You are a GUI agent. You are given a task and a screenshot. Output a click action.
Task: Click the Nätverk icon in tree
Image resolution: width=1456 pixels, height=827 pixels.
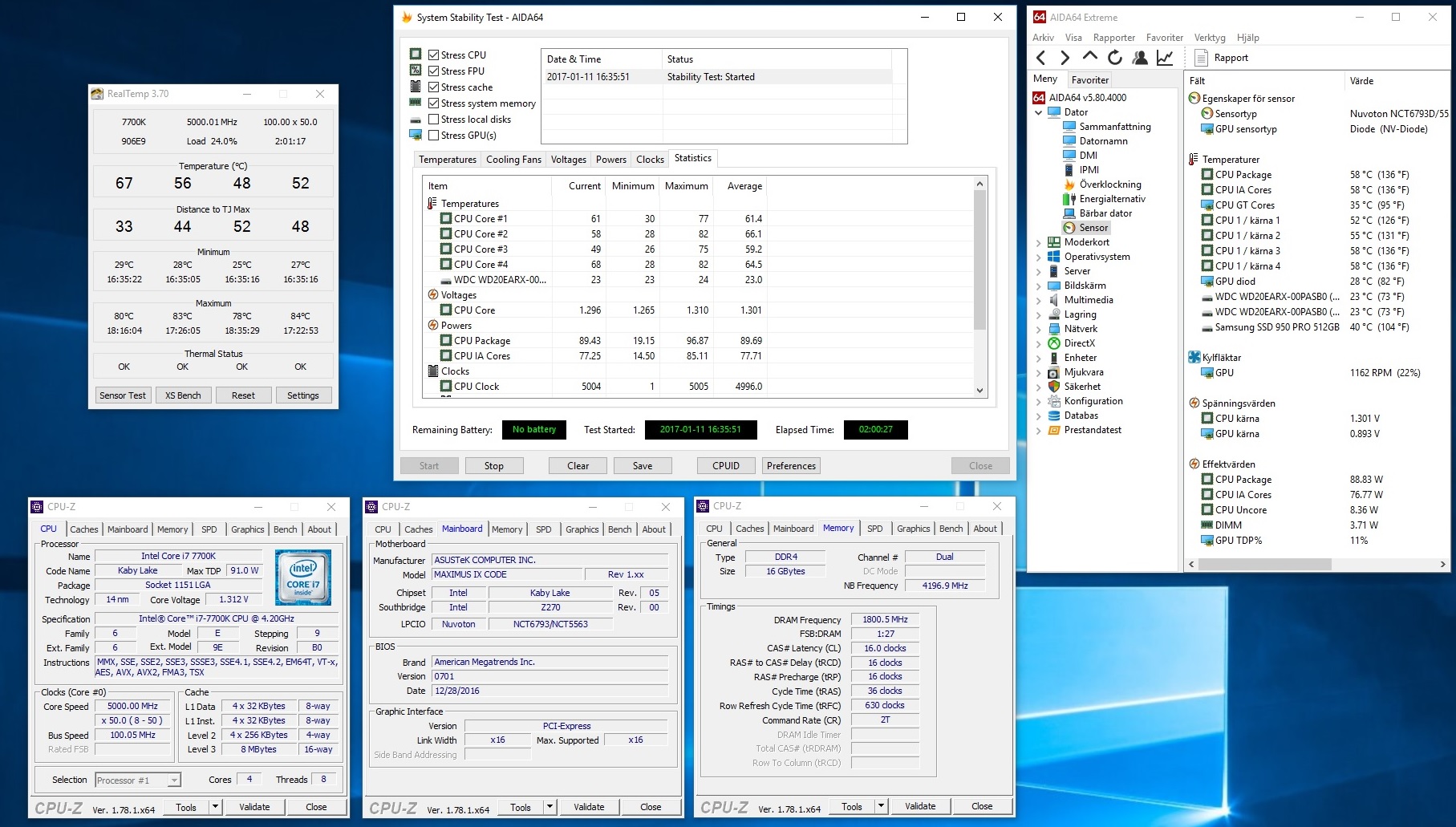tap(1054, 329)
